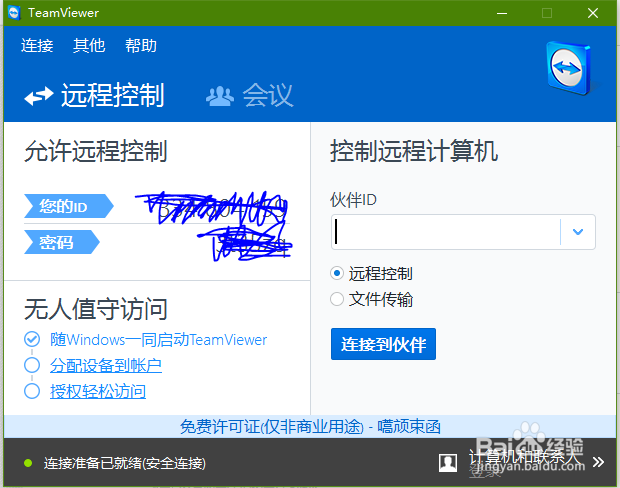Open the 其他 menu
This screenshot has height=488, width=620.
(x=89, y=45)
